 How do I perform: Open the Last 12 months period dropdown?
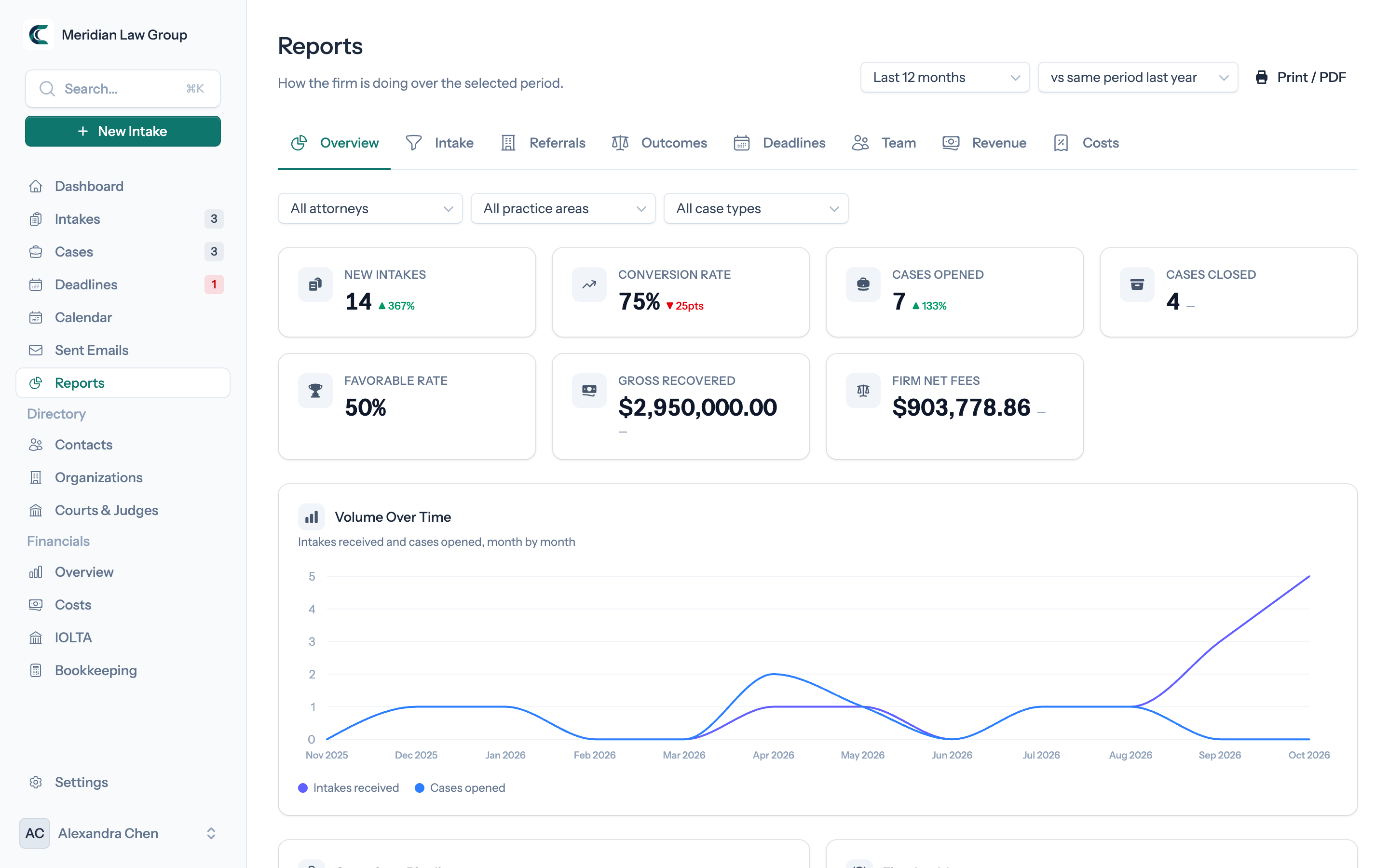click(x=945, y=78)
